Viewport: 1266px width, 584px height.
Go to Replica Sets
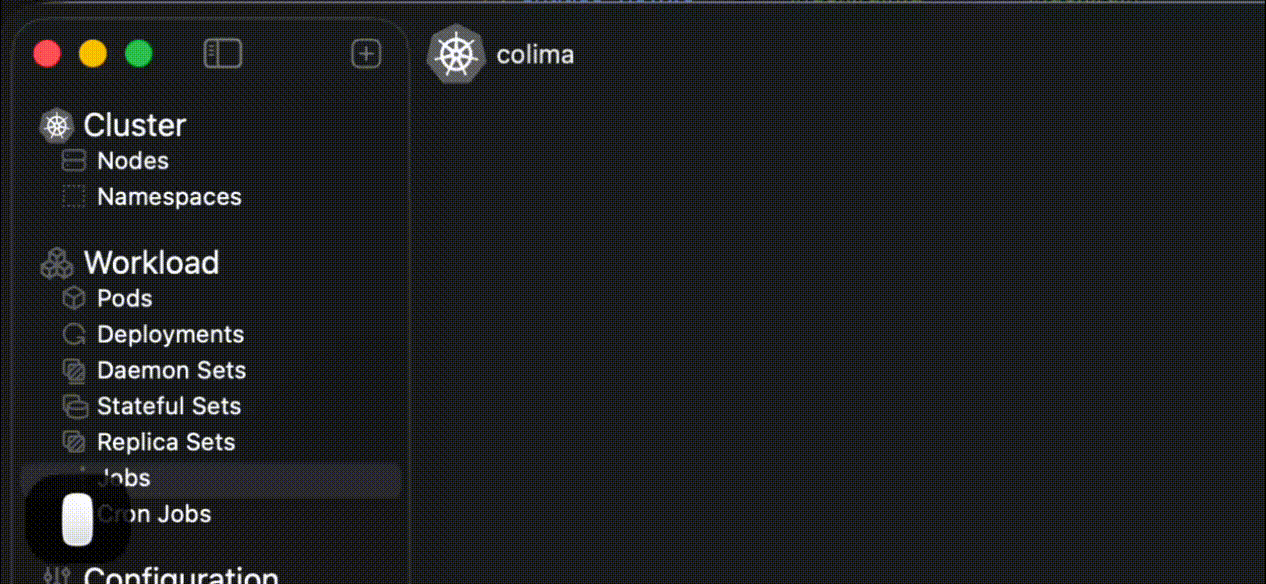coord(166,443)
